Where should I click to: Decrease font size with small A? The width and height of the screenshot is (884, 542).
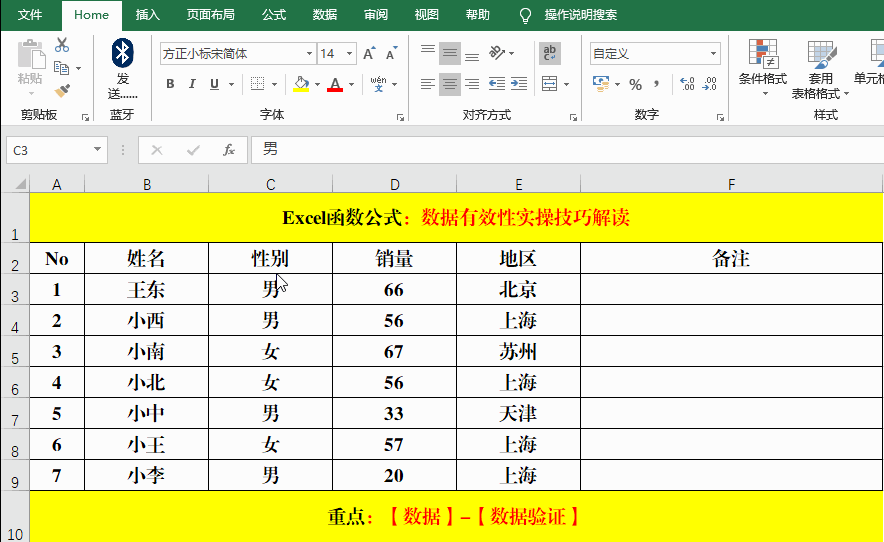point(391,54)
